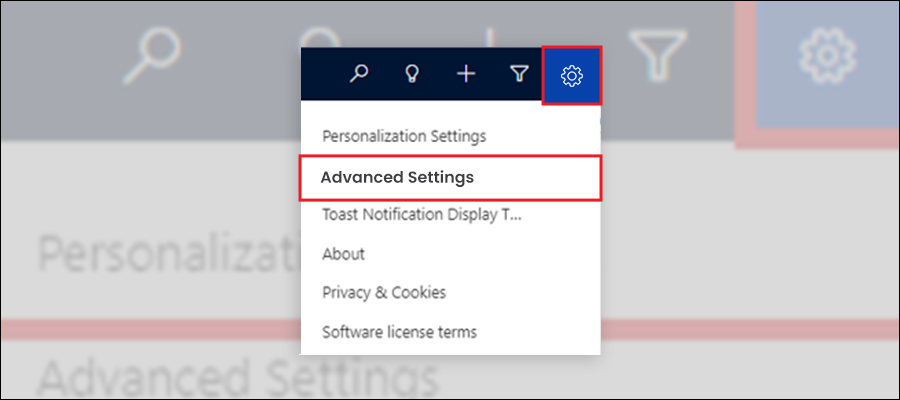Click the large blurred gear in top-right background
The height and width of the screenshot is (400, 900).
828,55
